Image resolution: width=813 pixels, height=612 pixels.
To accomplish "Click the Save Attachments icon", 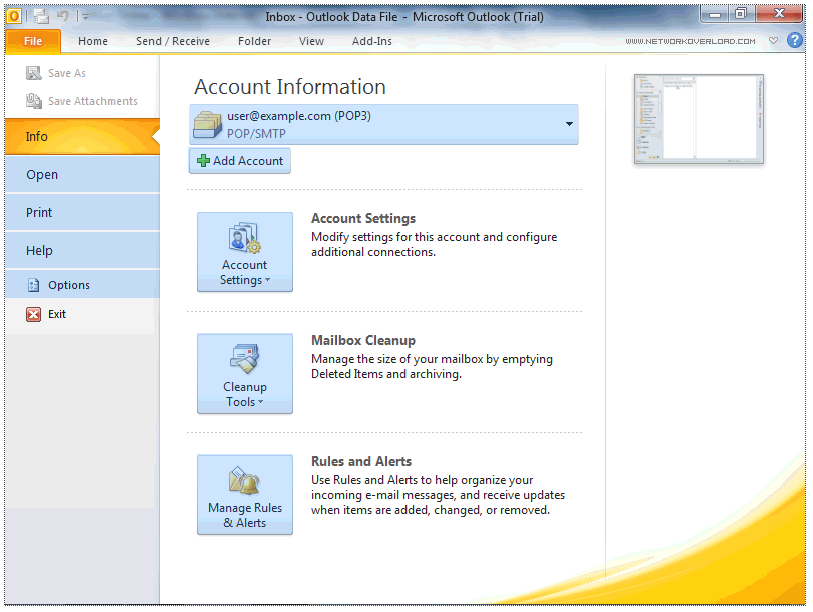I will coord(33,101).
